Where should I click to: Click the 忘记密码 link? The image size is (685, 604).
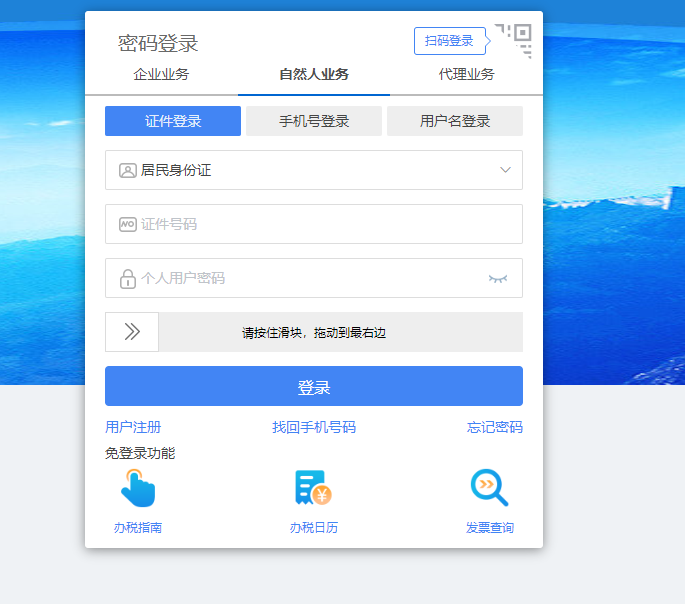(x=495, y=427)
